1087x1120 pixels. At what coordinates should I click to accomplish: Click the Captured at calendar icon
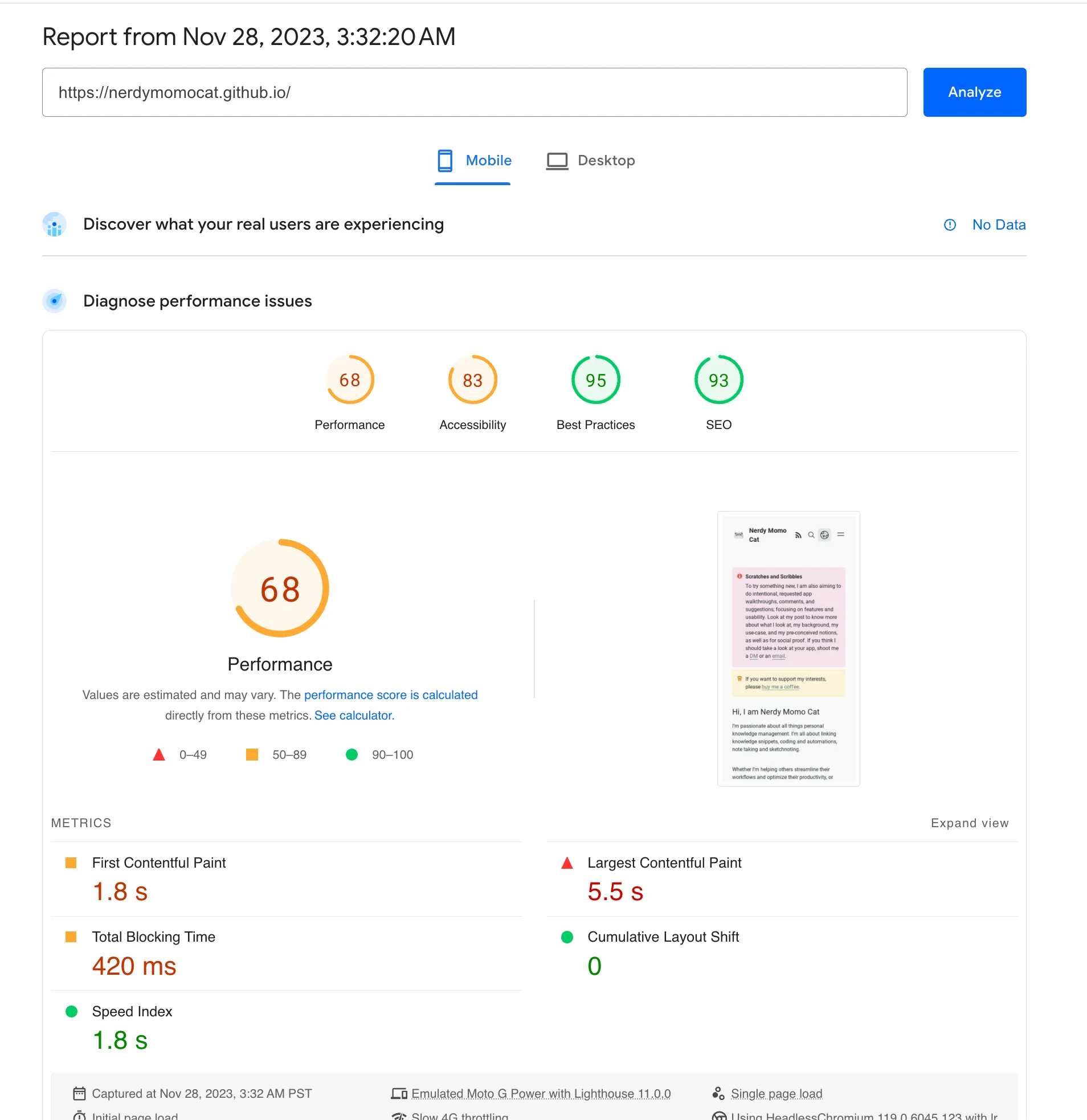pos(79,1094)
